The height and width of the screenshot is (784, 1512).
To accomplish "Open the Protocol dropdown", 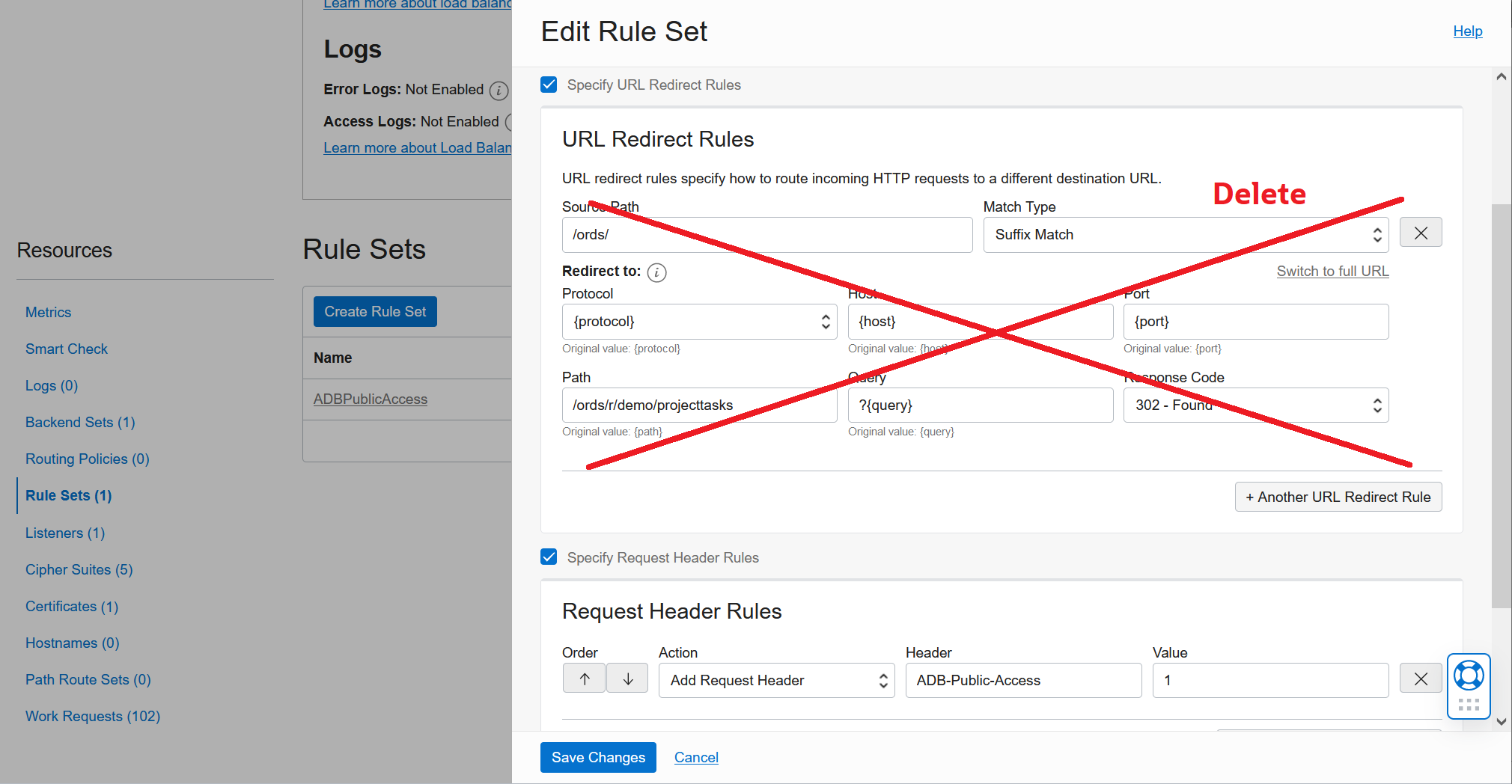I will 699,322.
